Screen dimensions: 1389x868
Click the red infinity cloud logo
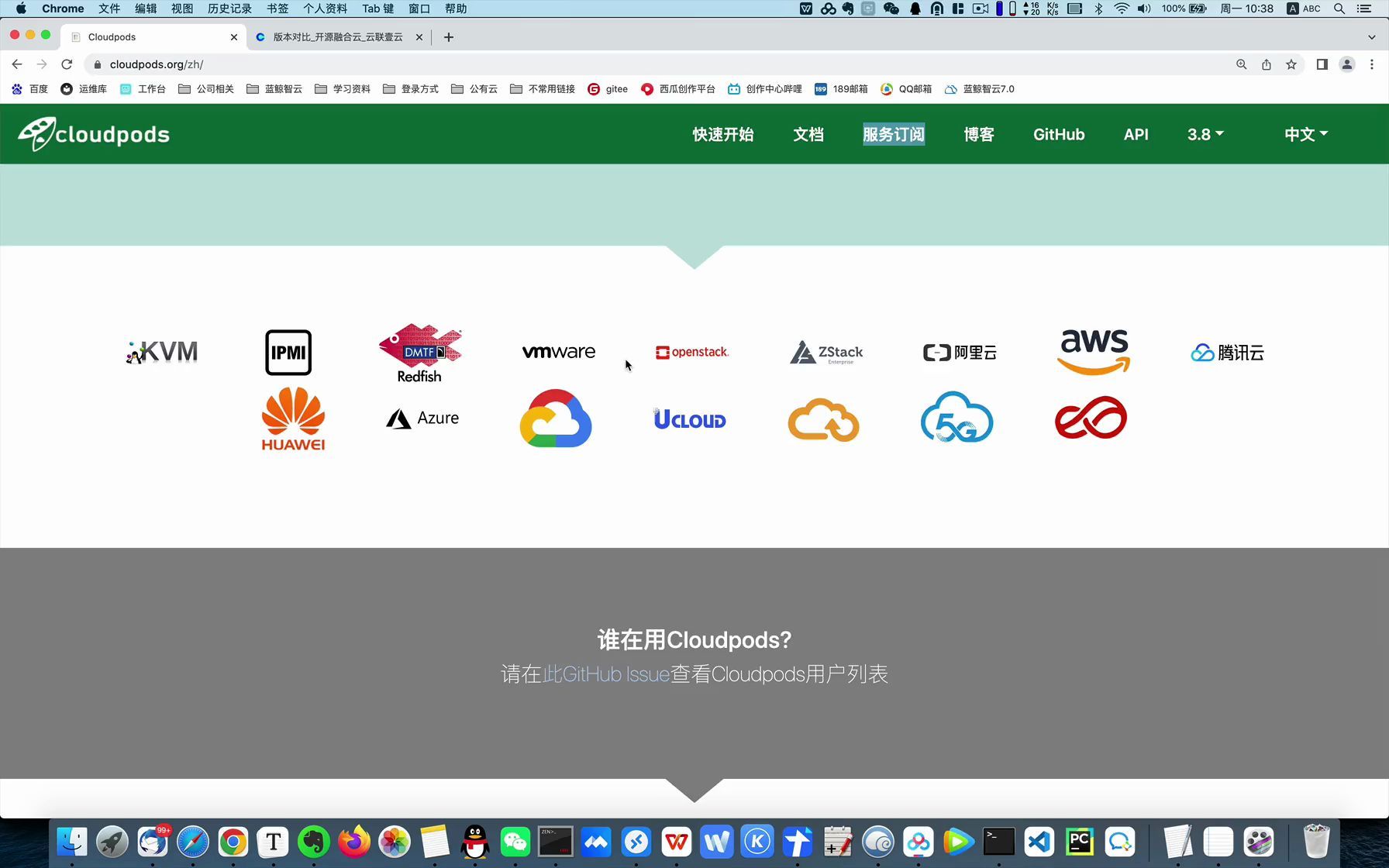click(x=1091, y=418)
